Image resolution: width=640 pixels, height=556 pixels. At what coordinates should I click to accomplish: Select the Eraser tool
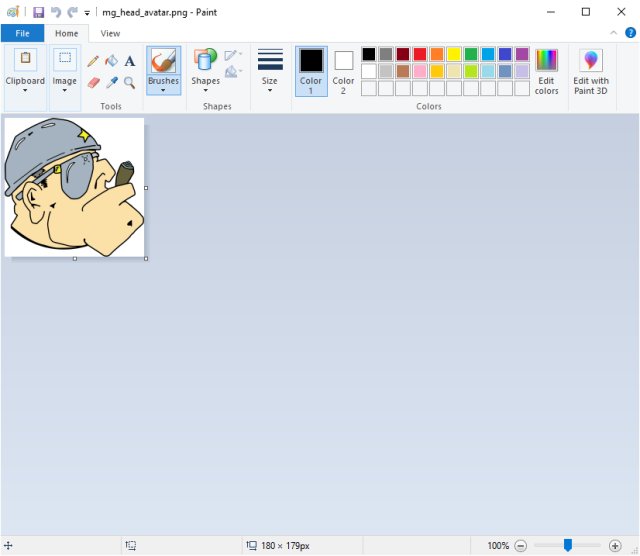pyautogui.click(x=93, y=83)
